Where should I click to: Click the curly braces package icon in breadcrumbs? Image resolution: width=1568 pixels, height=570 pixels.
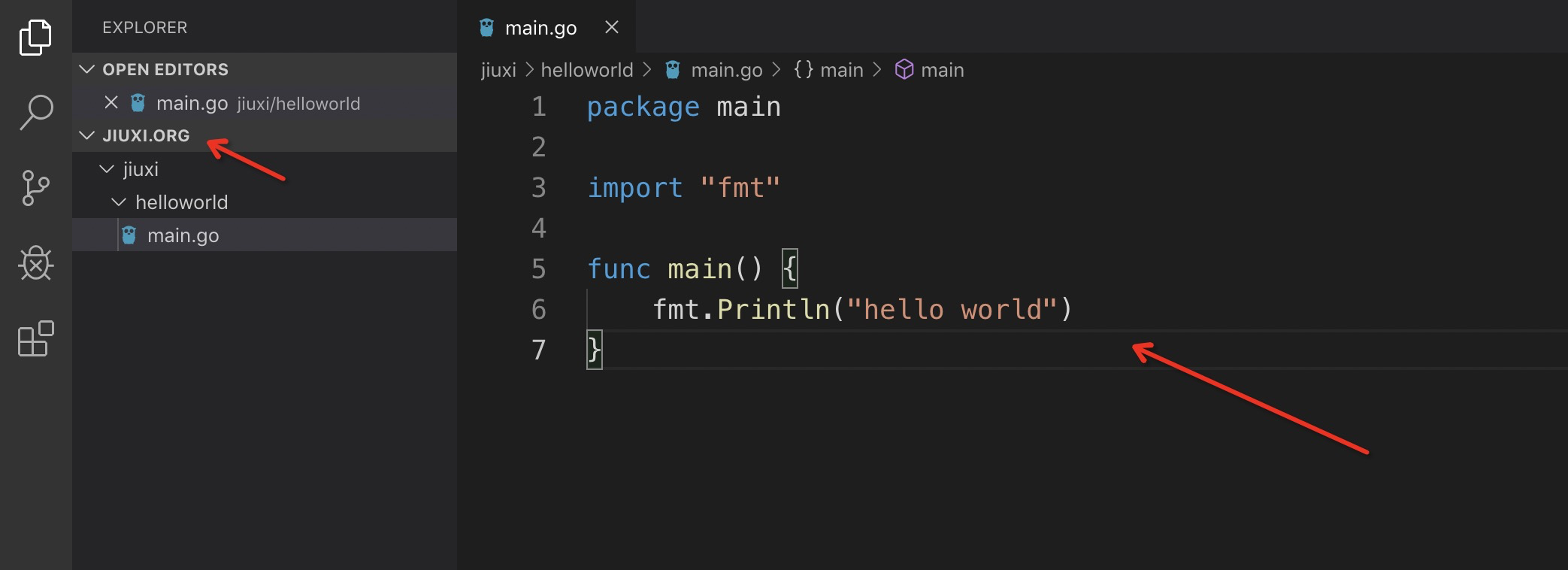(x=804, y=70)
